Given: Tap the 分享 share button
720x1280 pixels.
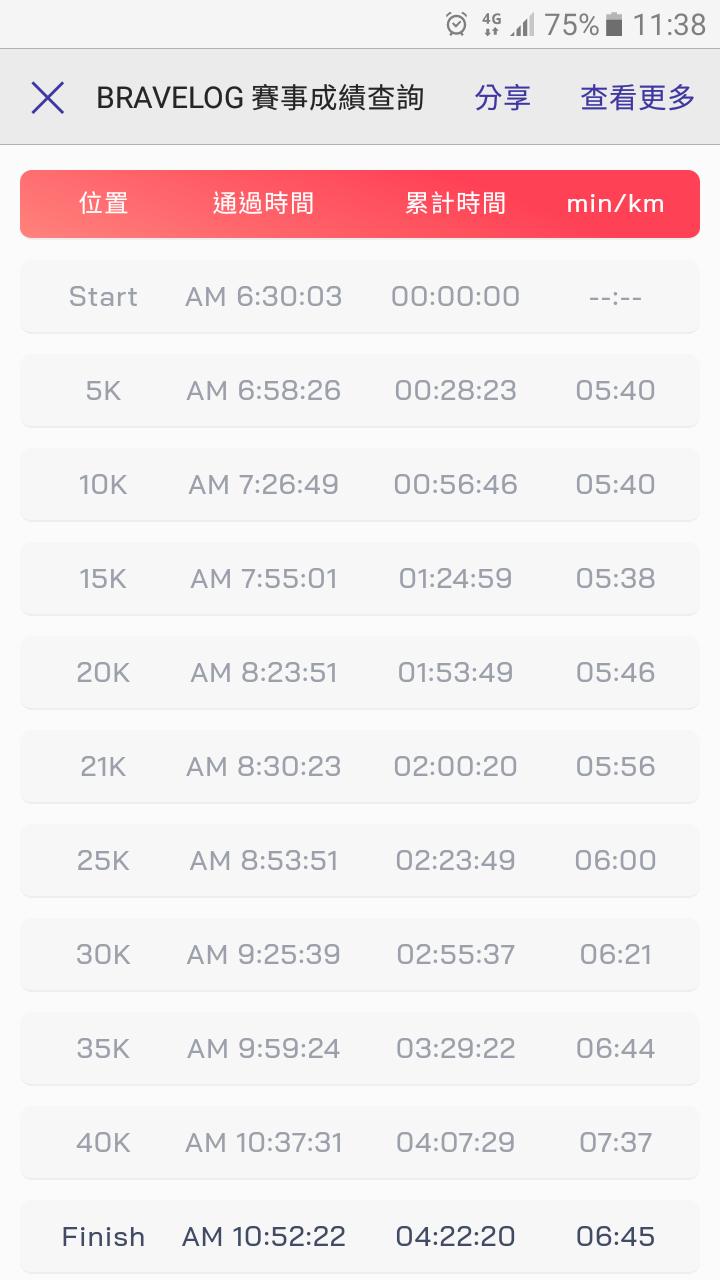Looking at the screenshot, I should (502, 98).
